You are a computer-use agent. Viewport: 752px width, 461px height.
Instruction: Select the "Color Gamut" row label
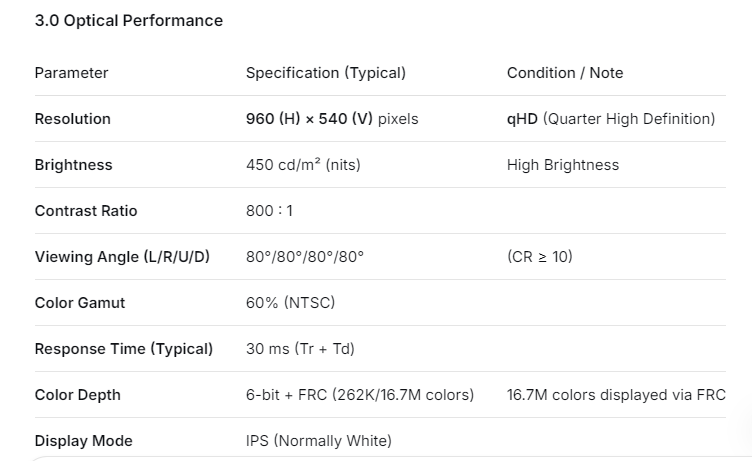click(80, 303)
